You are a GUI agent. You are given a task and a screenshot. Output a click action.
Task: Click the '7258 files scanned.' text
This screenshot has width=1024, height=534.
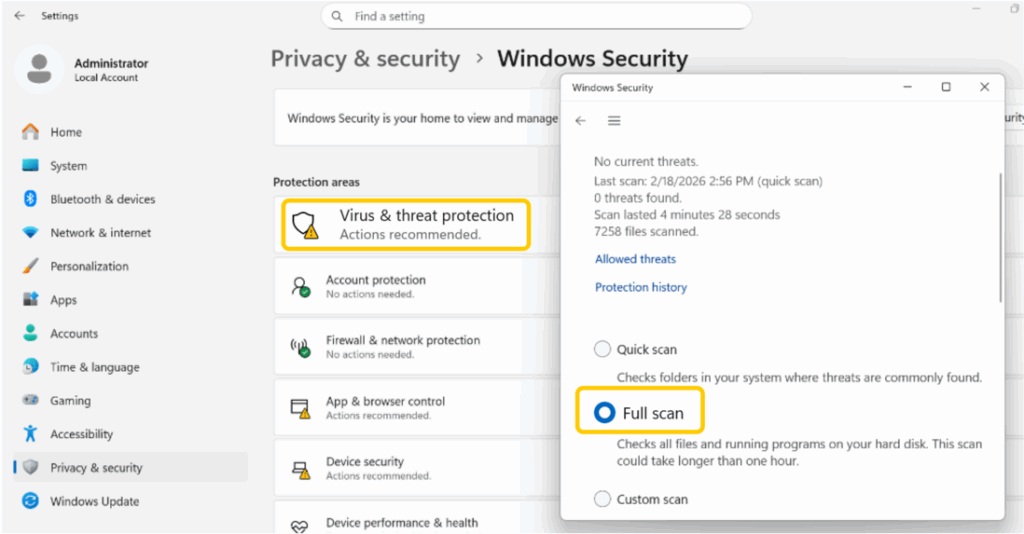click(x=646, y=231)
